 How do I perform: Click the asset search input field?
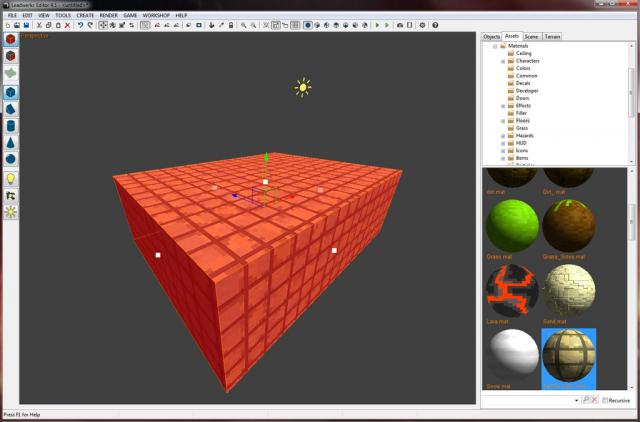tap(530, 400)
